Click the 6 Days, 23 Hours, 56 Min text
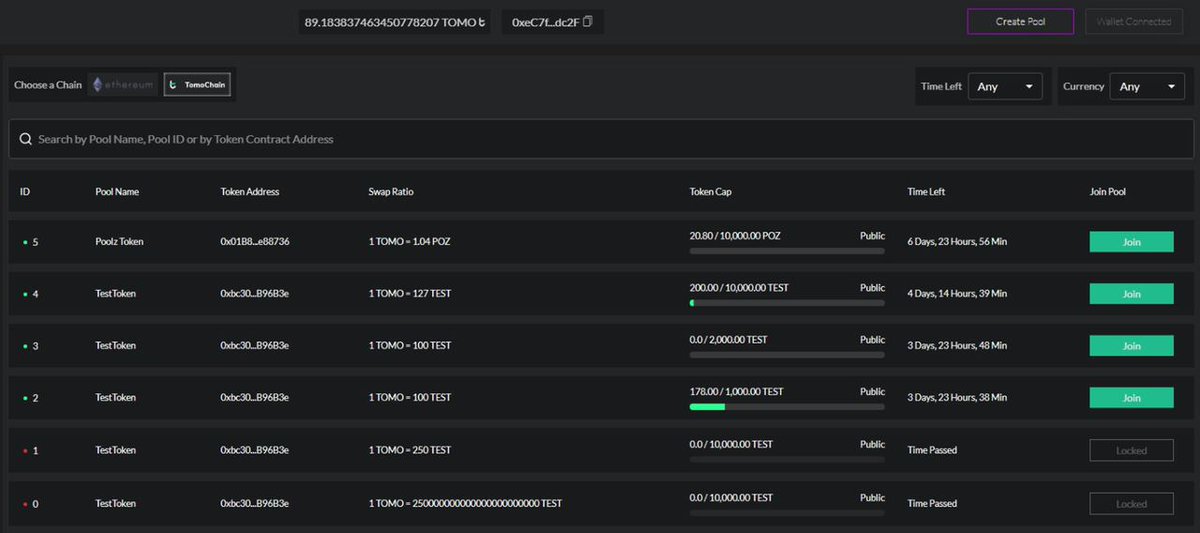Screen dimensions: 1200x533 coord(957,242)
